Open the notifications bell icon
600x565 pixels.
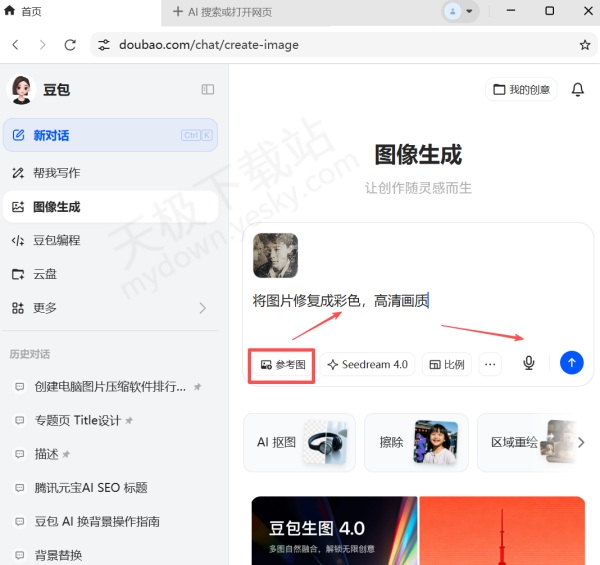577,90
